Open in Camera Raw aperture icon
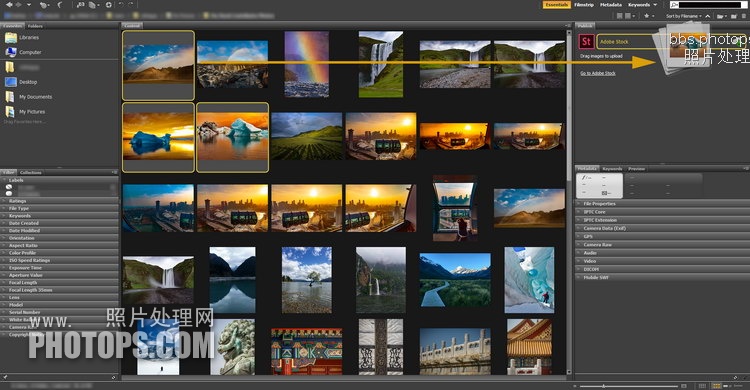 (x=109, y=5)
